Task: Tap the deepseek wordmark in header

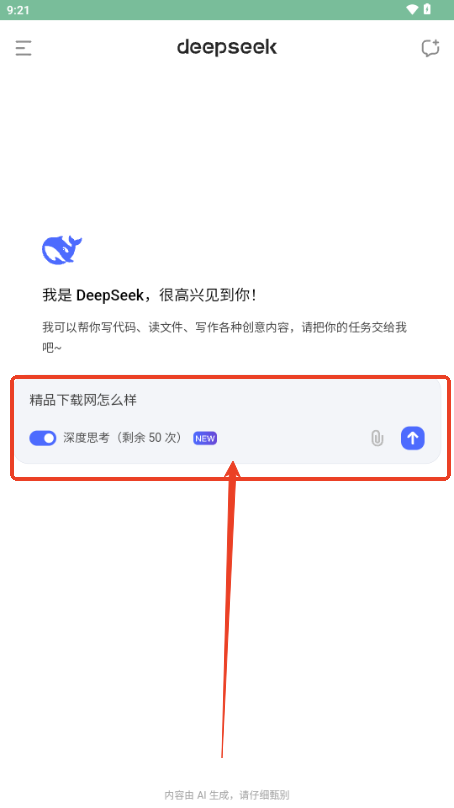Action: pos(227,47)
